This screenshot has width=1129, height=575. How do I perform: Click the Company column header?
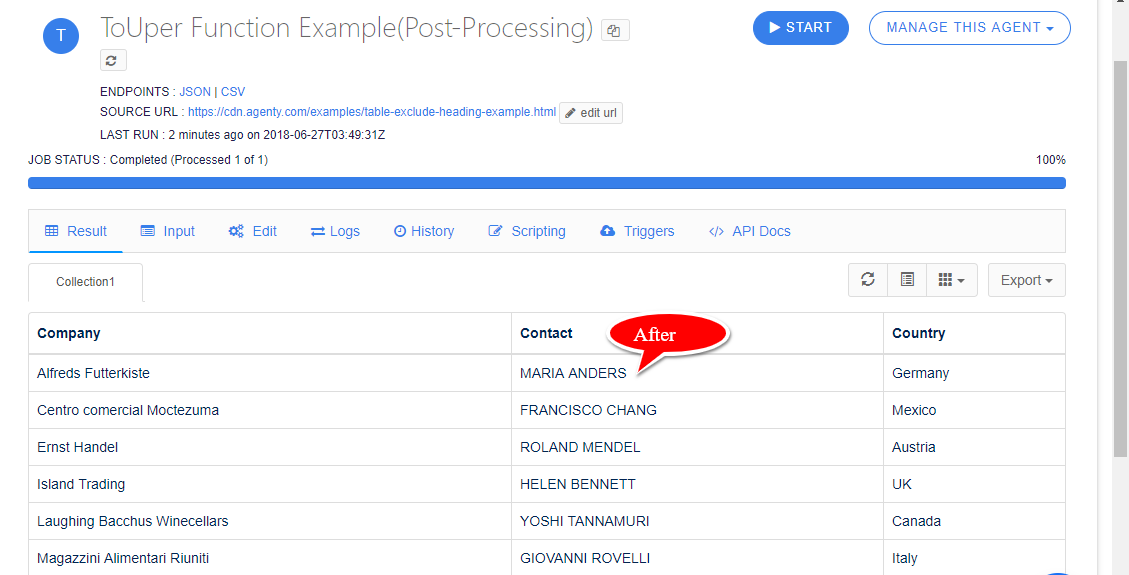(x=270, y=333)
